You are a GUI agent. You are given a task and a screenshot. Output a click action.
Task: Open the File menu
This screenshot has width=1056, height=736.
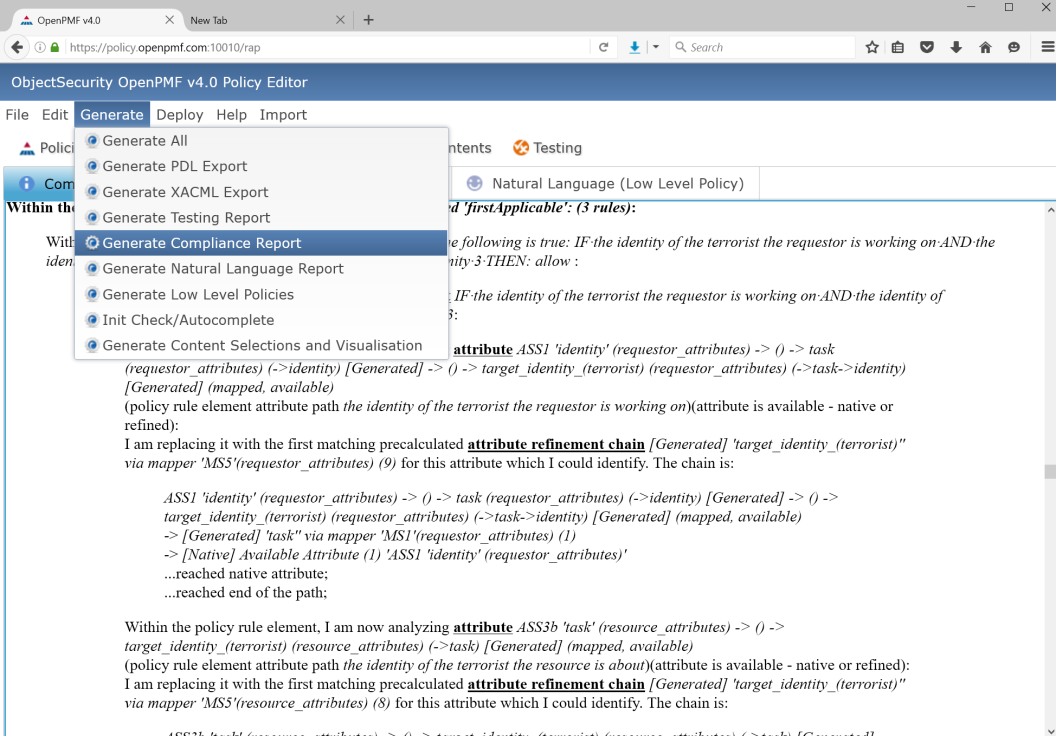[x=18, y=114]
